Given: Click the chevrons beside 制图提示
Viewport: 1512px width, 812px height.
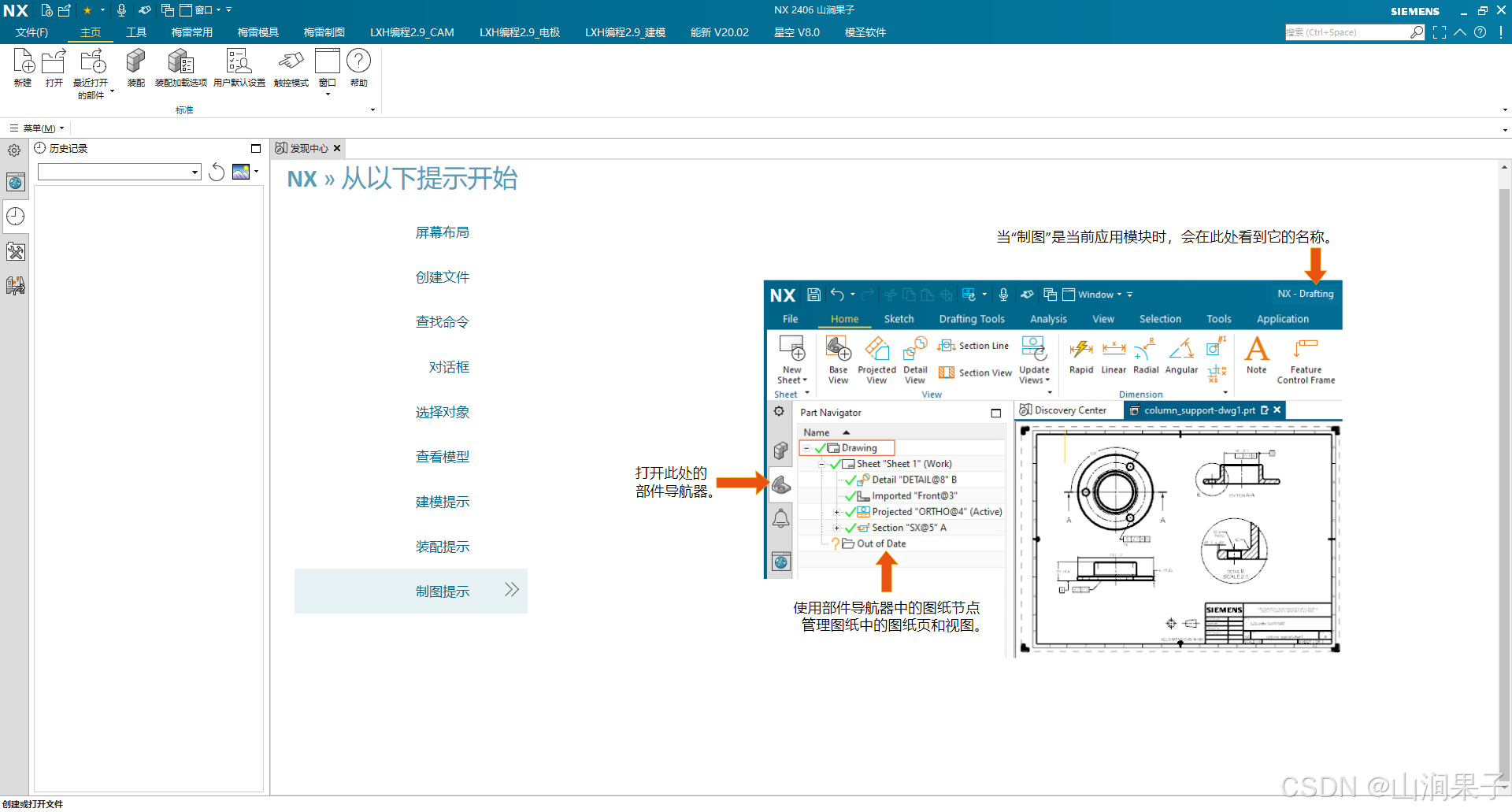Looking at the screenshot, I should 512,589.
